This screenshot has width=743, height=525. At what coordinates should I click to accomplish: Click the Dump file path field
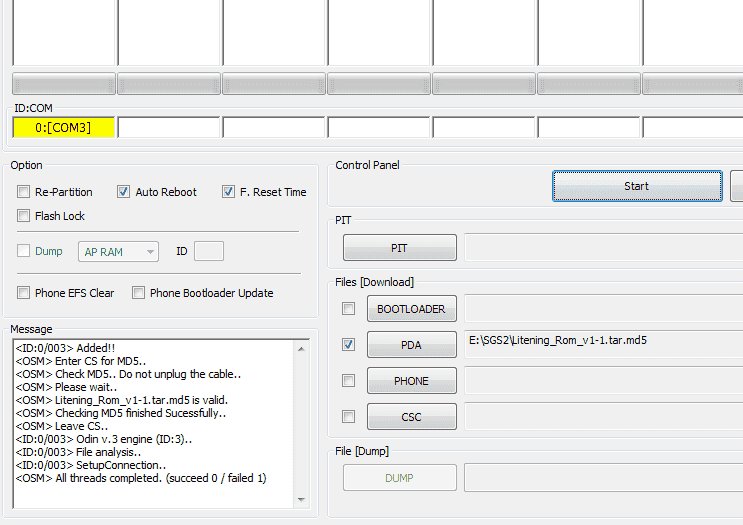pyautogui.click(x=604, y=478)
